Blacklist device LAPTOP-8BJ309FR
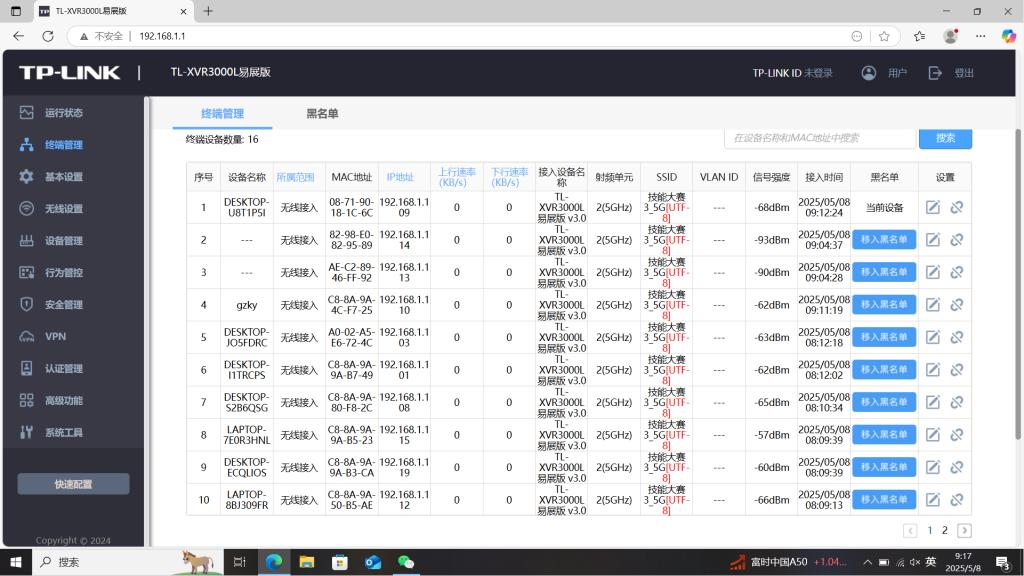 tap(884, 500)
